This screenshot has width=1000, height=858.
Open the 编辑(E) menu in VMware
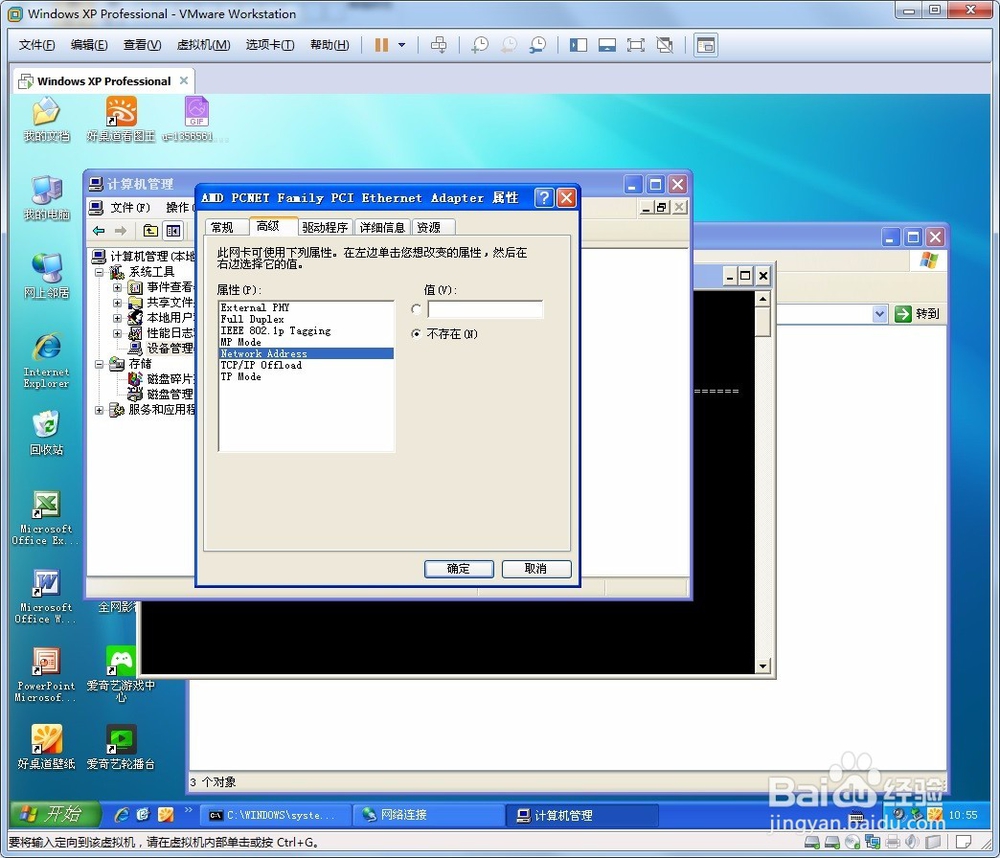pos(89,45)
